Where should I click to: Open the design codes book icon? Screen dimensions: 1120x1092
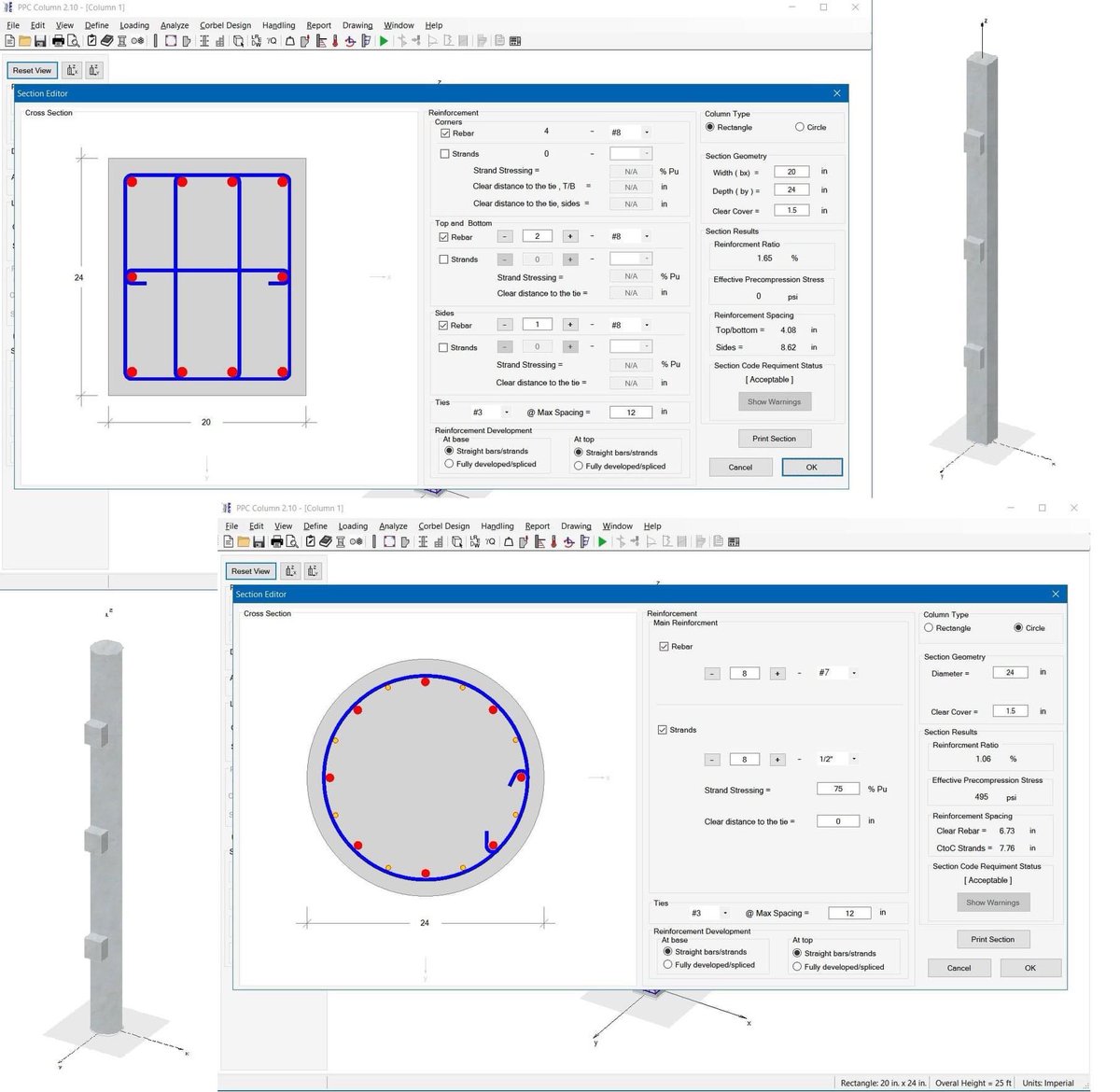click(x=106, y=40)
